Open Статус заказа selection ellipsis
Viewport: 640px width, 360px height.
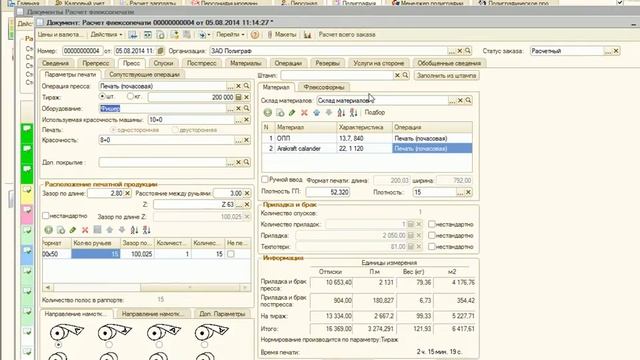tap(608, 51)
